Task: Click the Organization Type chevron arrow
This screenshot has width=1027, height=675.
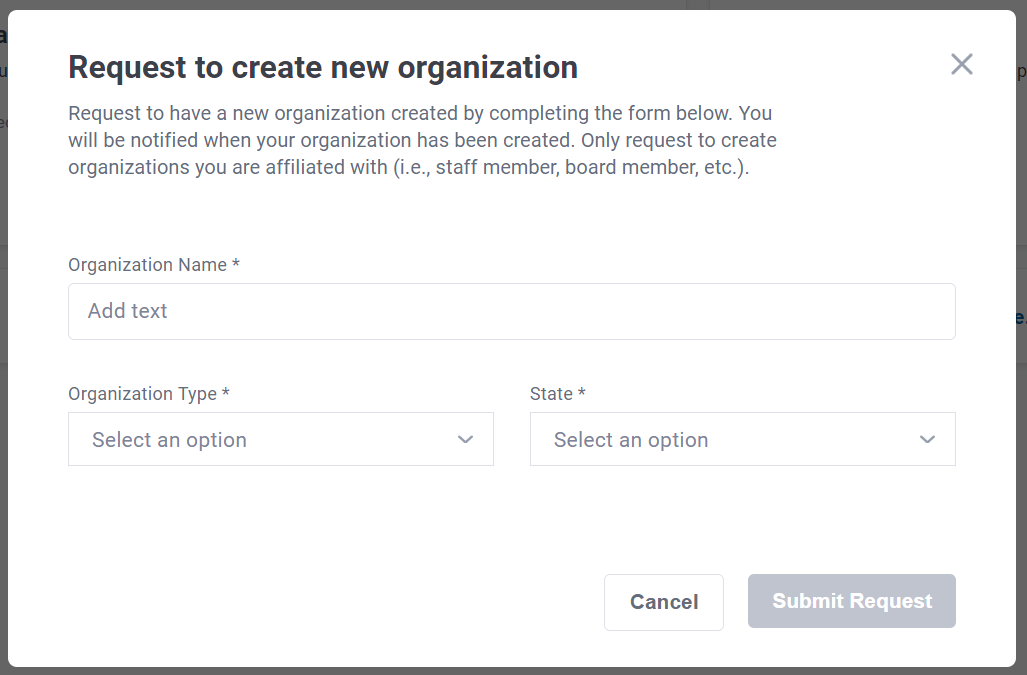Action: [x=465, y=440]
